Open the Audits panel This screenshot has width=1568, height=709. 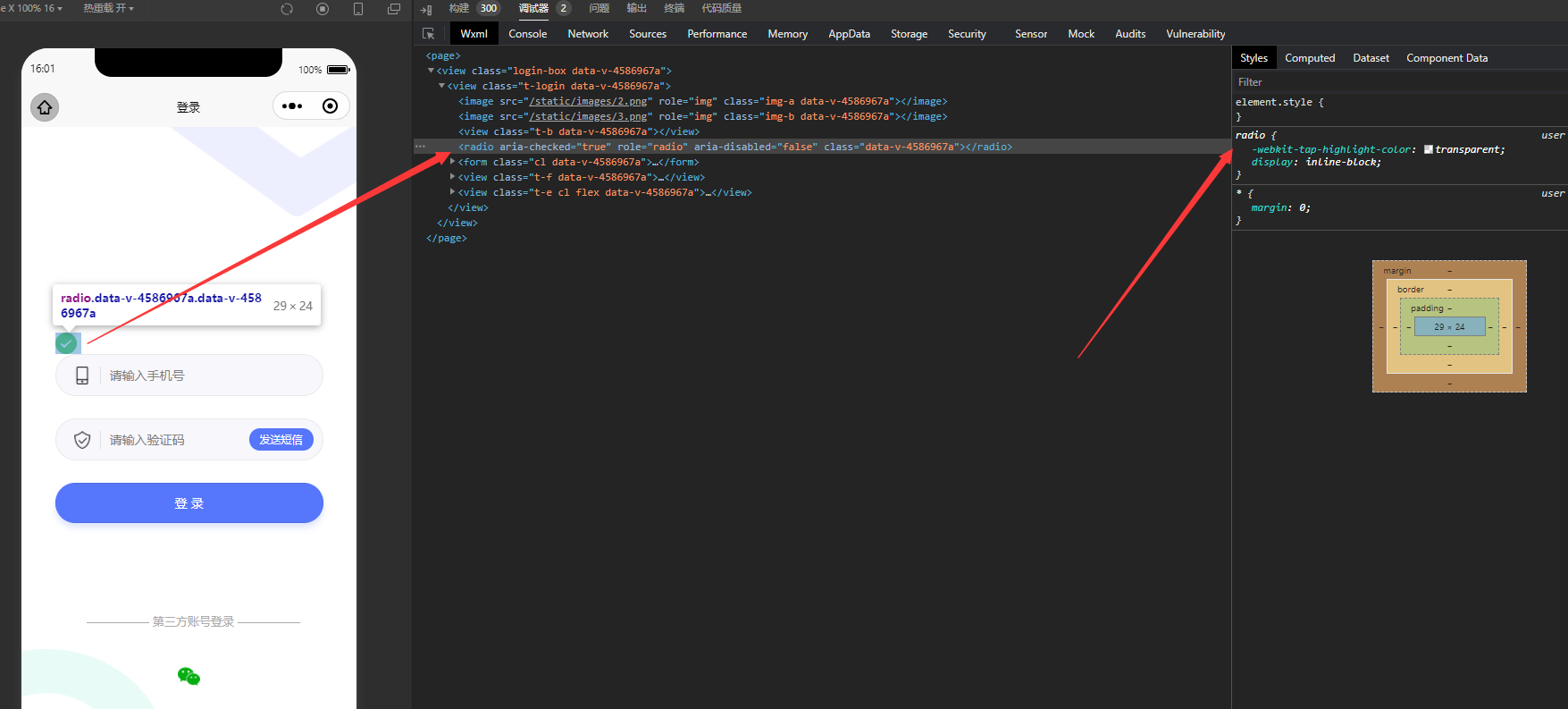coord(1130,34)
